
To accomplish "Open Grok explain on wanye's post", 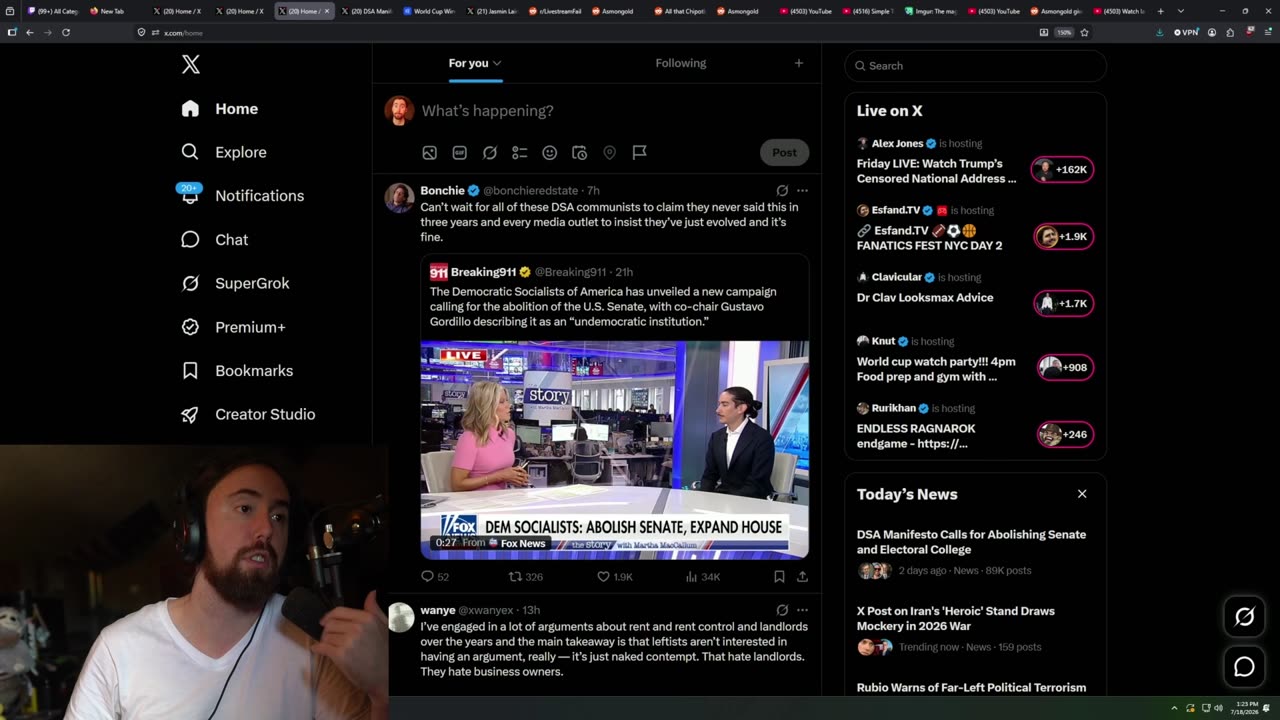I will point(782,610).
